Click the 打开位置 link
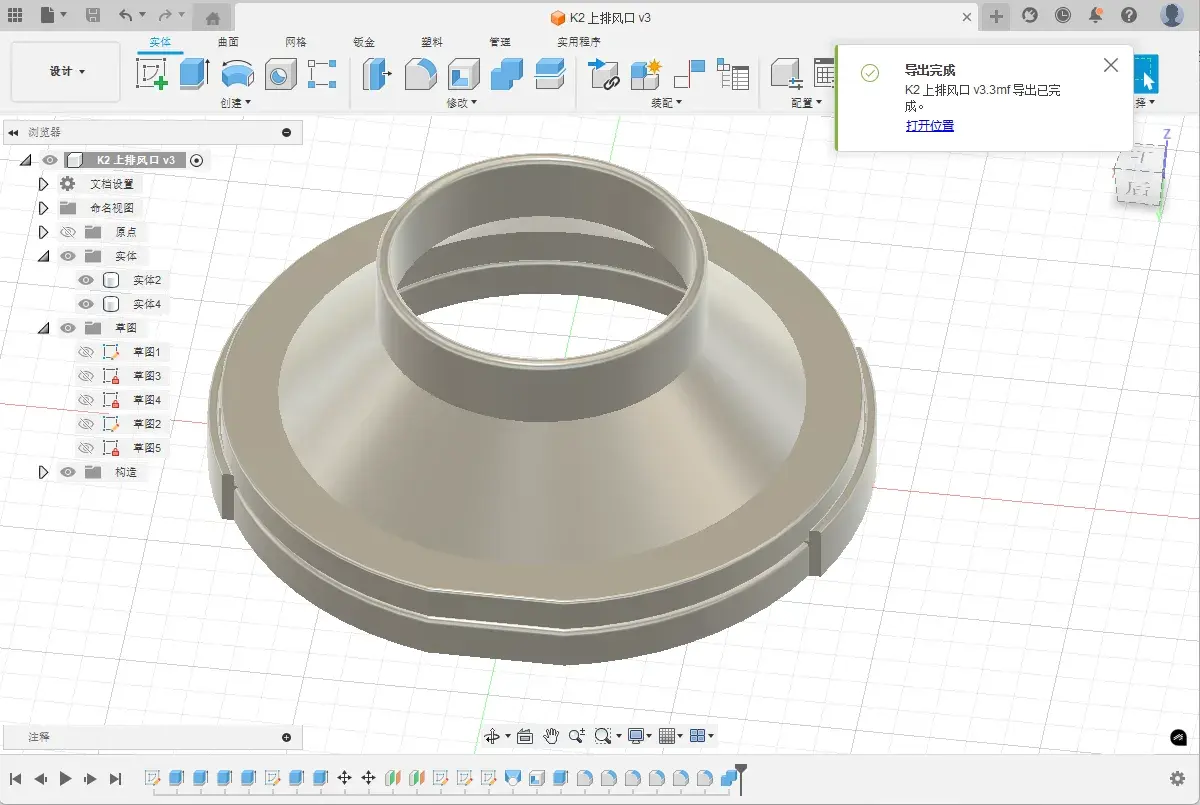The height and width of the screenshot is (805, 1200). click(929, 126)
